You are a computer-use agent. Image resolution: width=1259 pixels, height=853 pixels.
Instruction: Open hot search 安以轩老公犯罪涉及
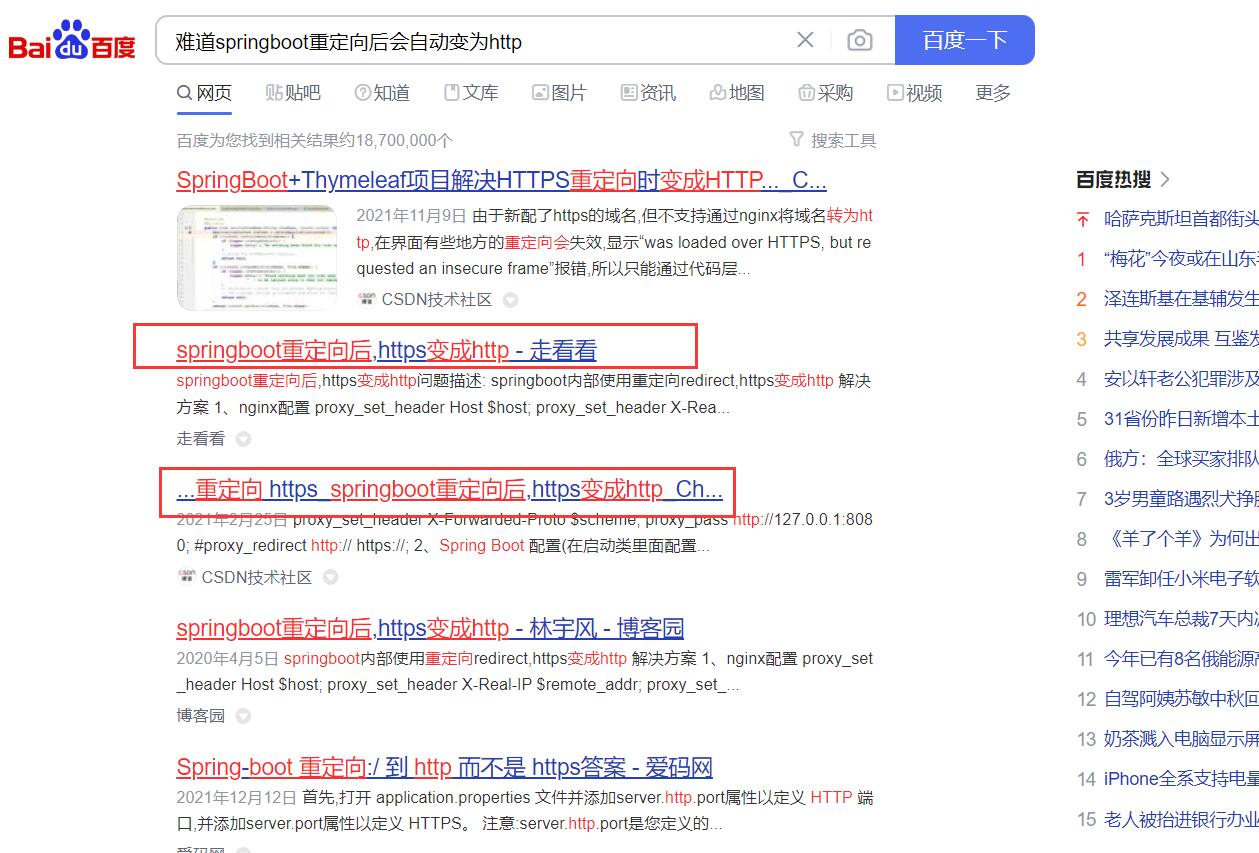[1180, 379]
